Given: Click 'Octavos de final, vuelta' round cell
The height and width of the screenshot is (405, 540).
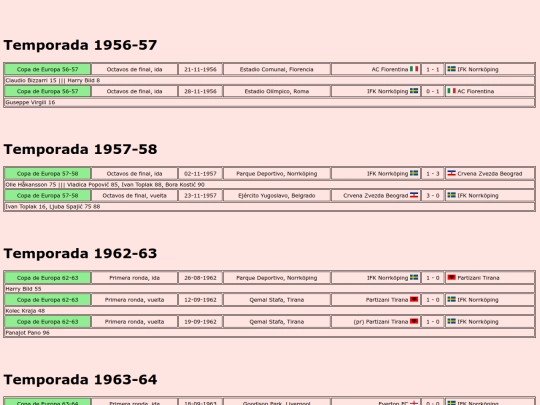Looking at the screenshot, I should [x=134, y=196].
